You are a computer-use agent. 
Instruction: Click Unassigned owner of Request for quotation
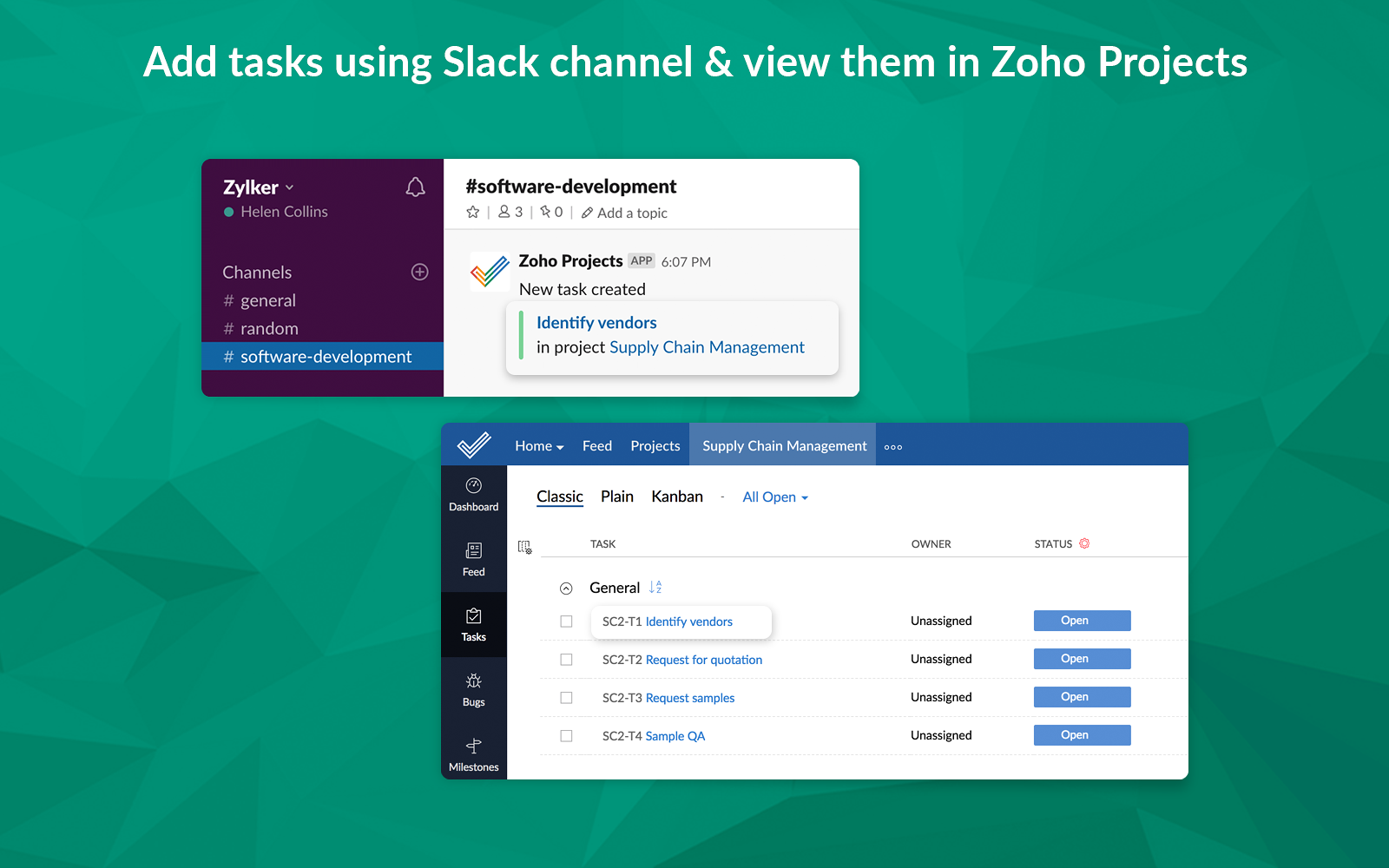941,659
